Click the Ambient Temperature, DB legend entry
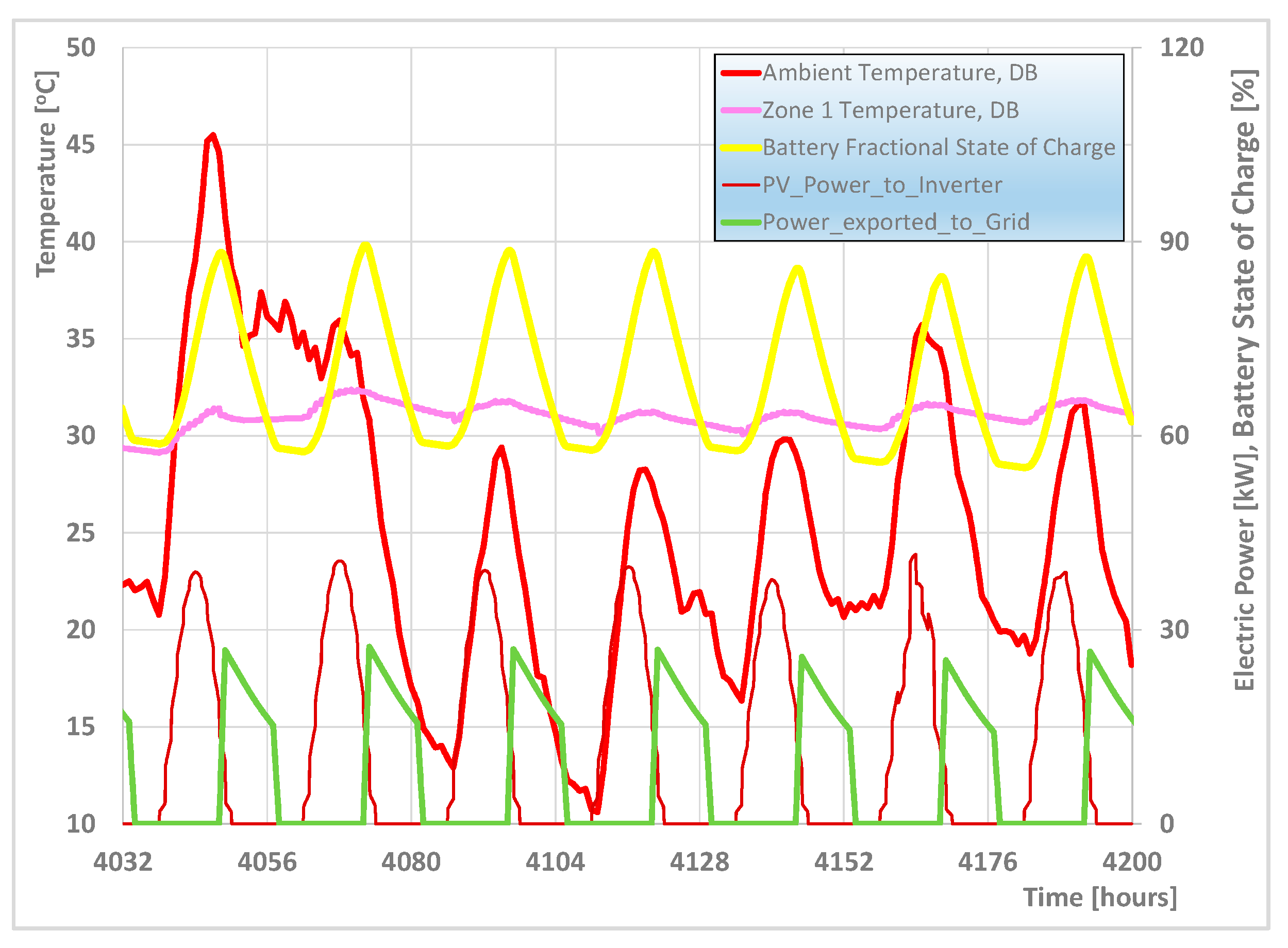The image size is (1288, 948). 899,73
